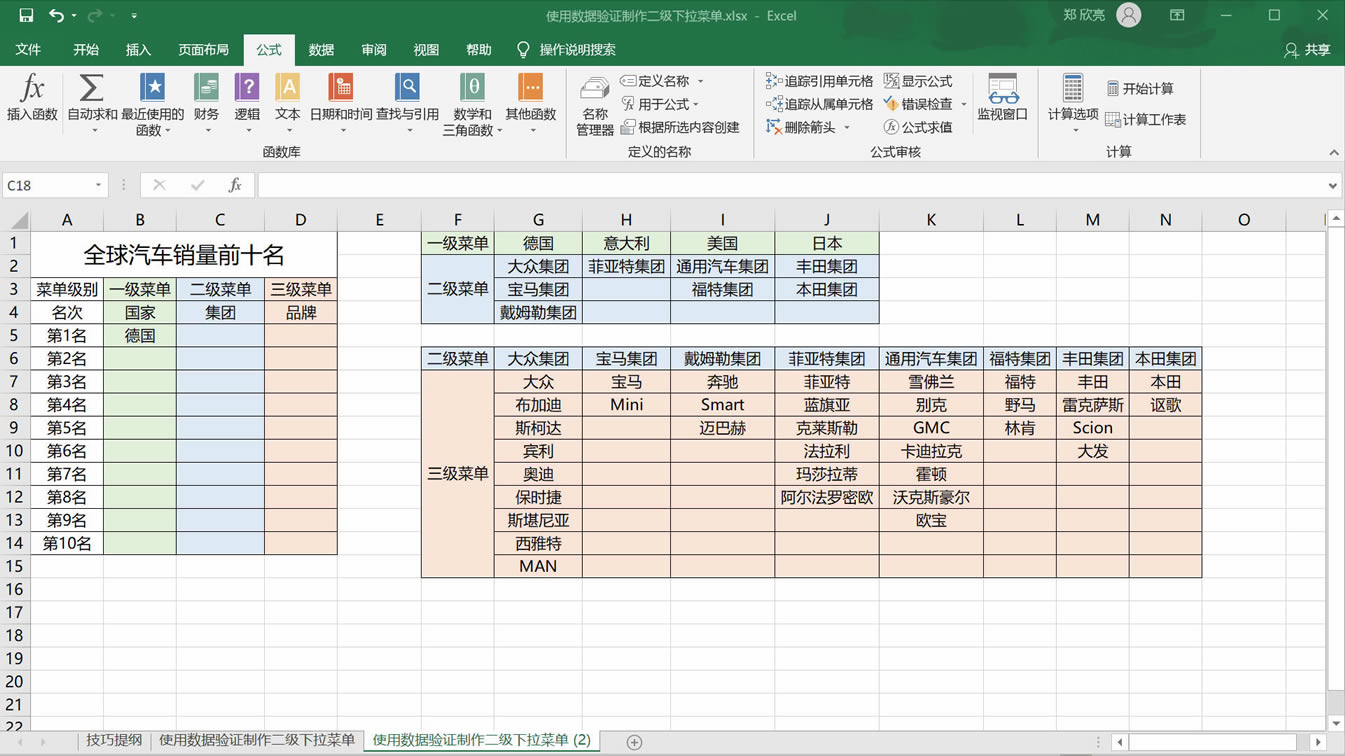The height and width of the screenshot is (756, 1345).
Task: Toggle Show Formulas (显示公式)
Action: click(918, 81)
